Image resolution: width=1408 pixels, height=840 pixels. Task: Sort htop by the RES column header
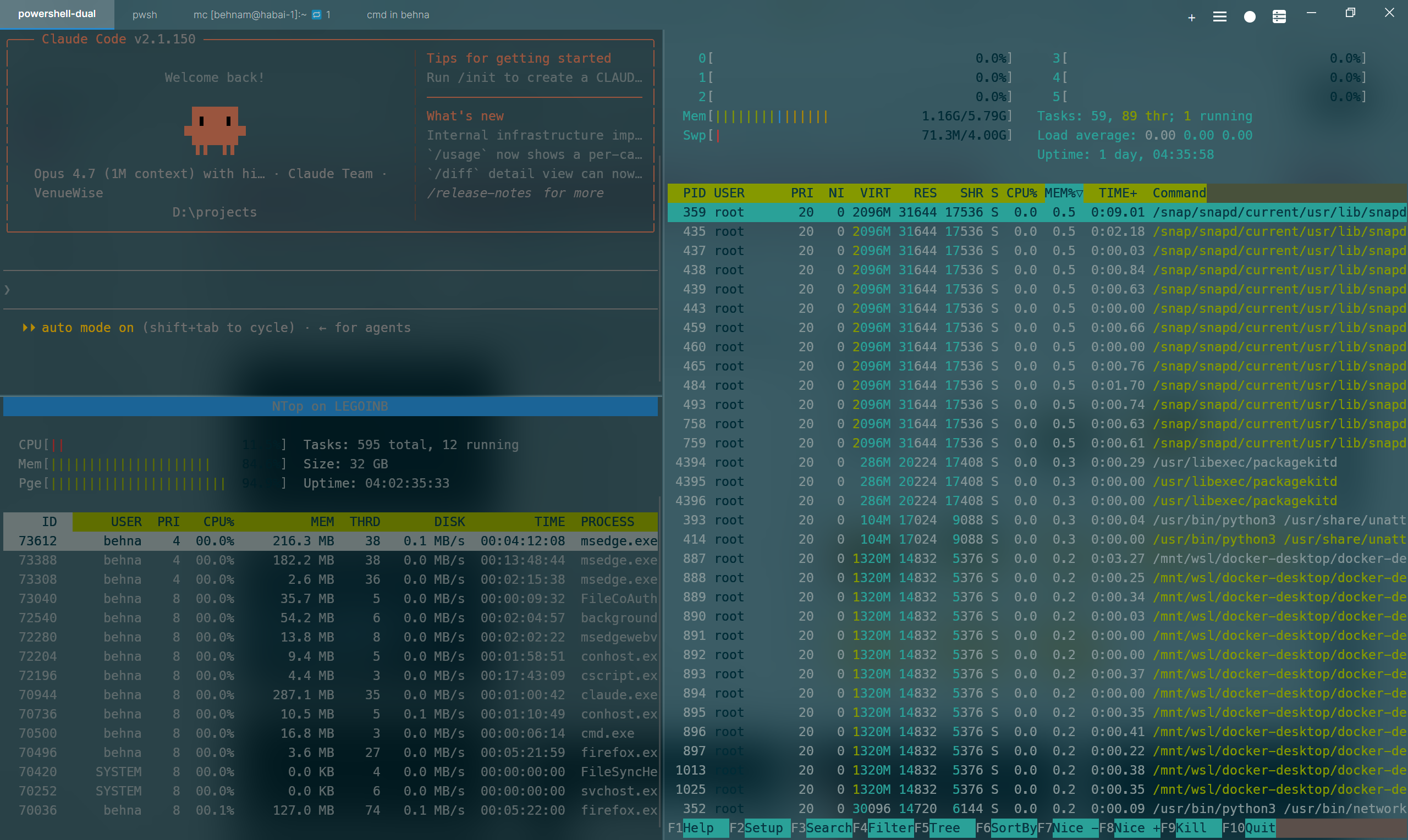[x=925, y=193]
